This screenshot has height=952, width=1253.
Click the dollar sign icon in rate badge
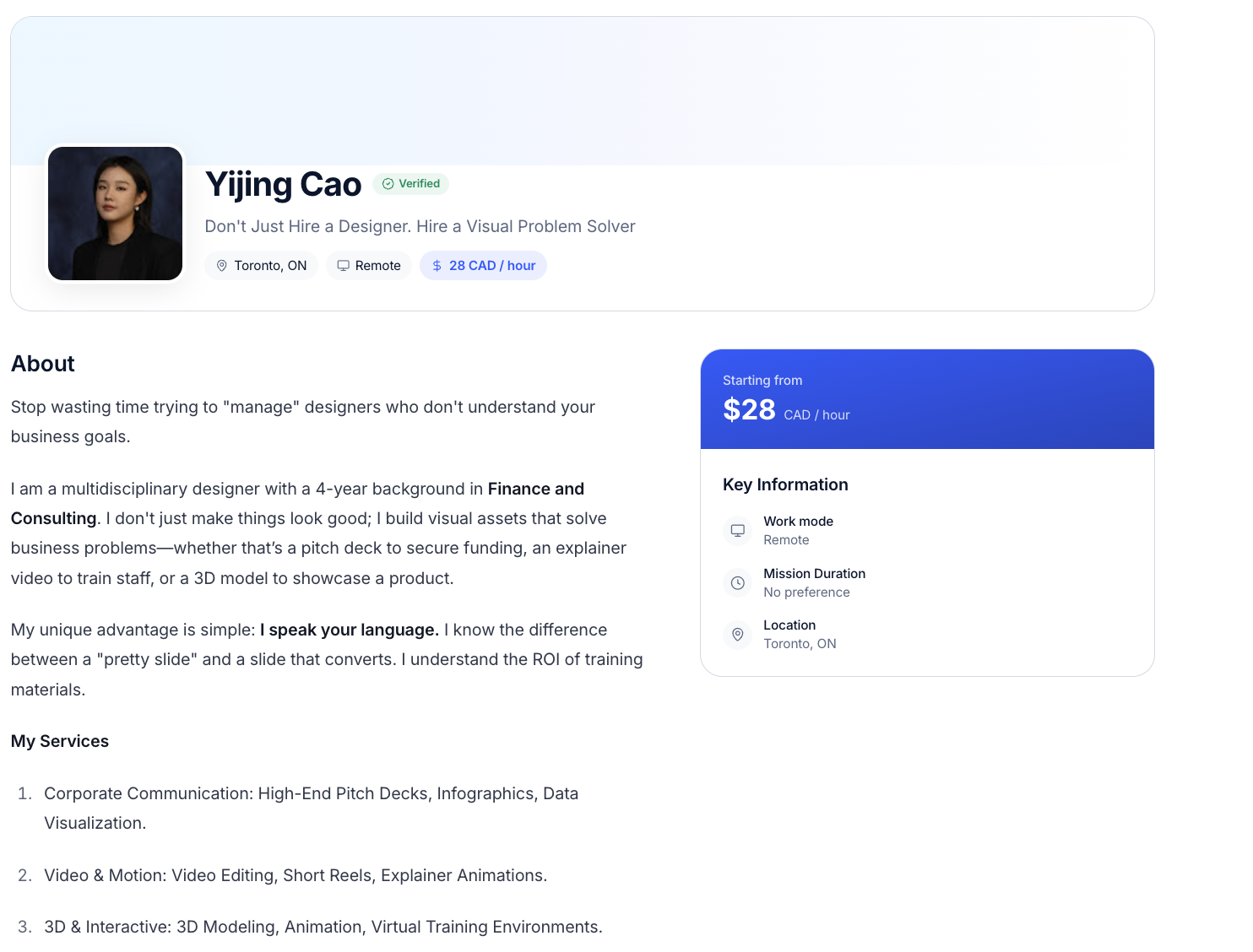437,266
